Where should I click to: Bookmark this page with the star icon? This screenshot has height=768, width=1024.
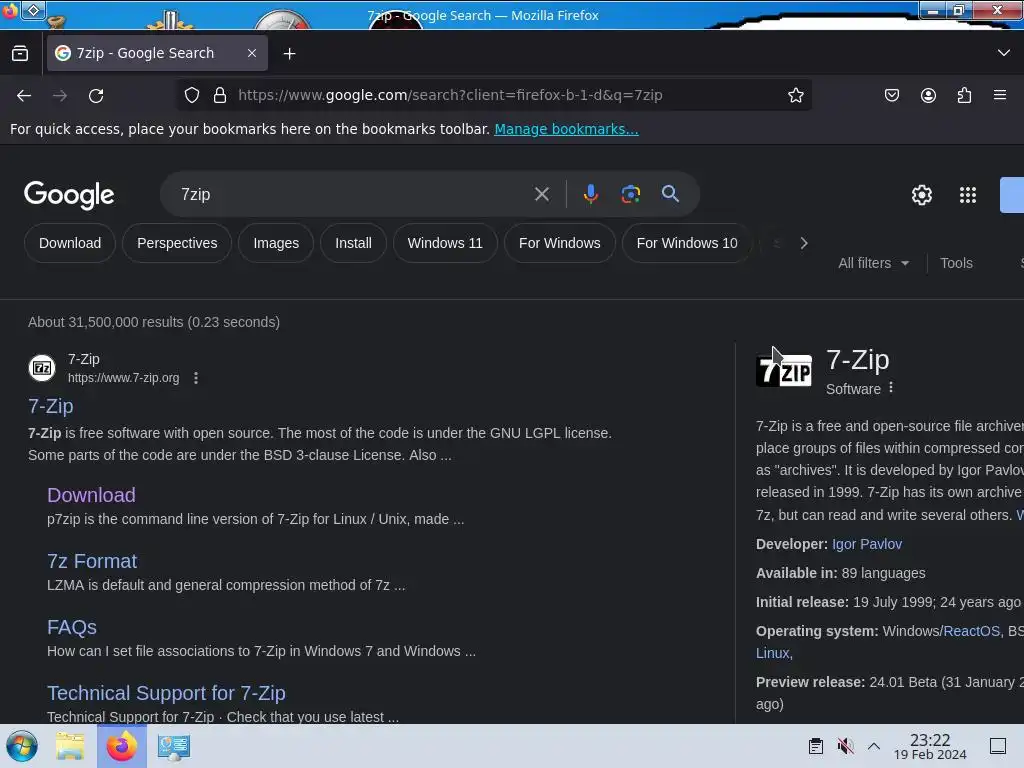795,95
